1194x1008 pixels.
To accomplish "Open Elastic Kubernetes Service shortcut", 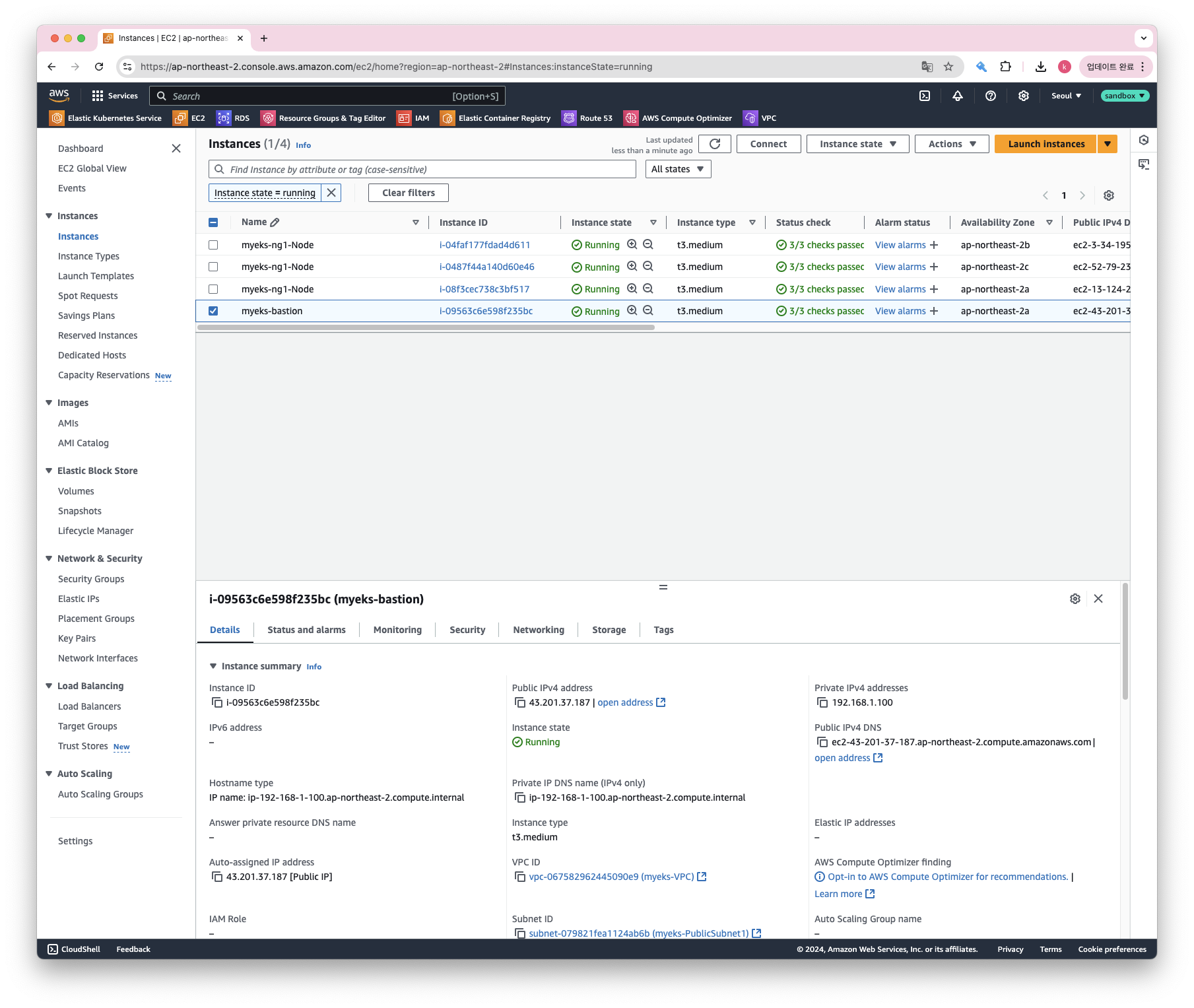I will click(106, 118).
